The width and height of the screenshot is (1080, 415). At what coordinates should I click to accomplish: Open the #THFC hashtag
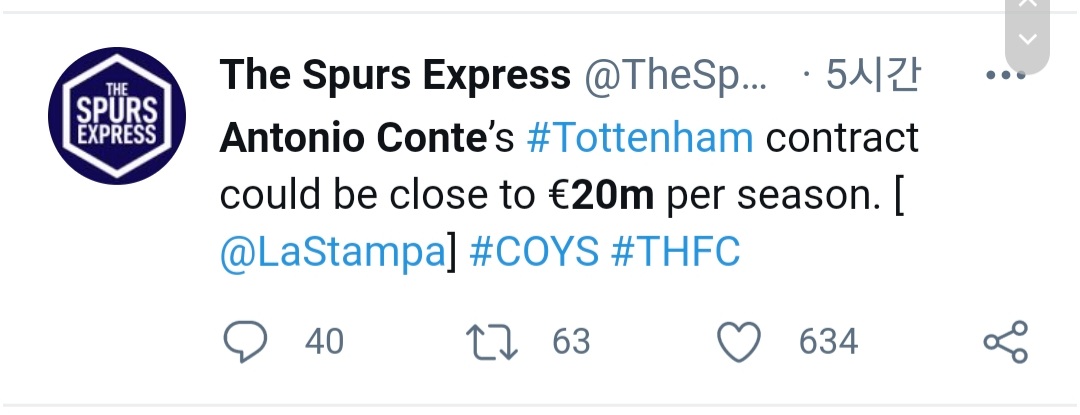coord(675,252)
